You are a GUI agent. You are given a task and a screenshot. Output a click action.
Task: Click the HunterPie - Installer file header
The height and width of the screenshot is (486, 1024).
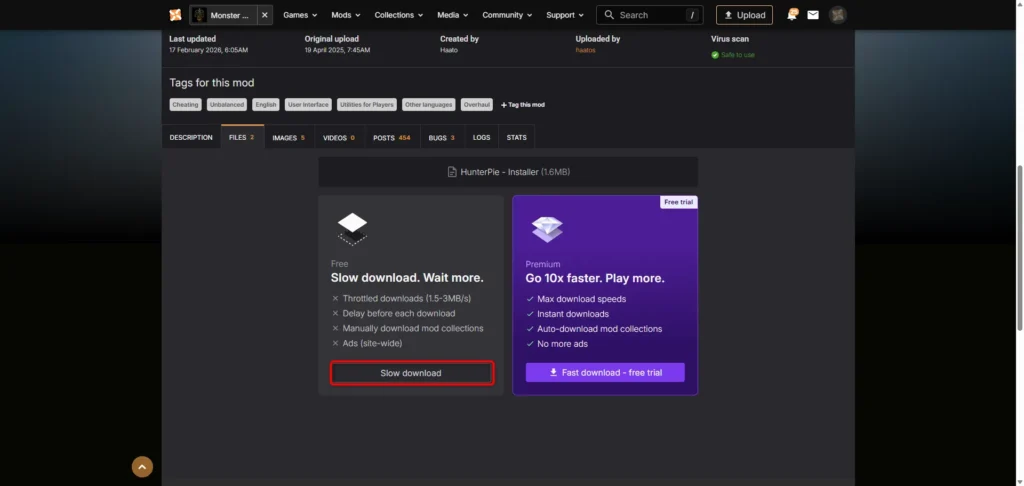click(x=508, y=172)
